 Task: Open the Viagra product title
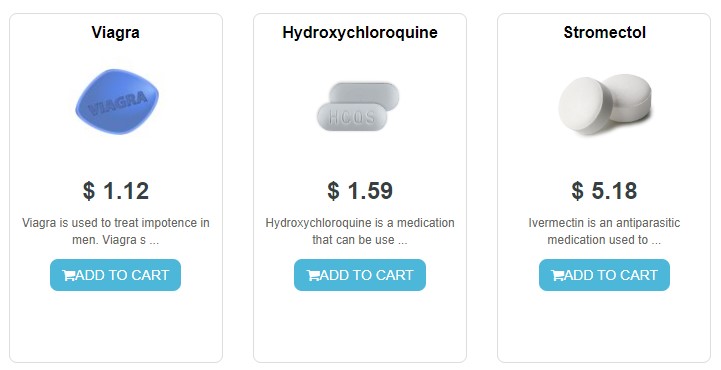pos(115,32)
